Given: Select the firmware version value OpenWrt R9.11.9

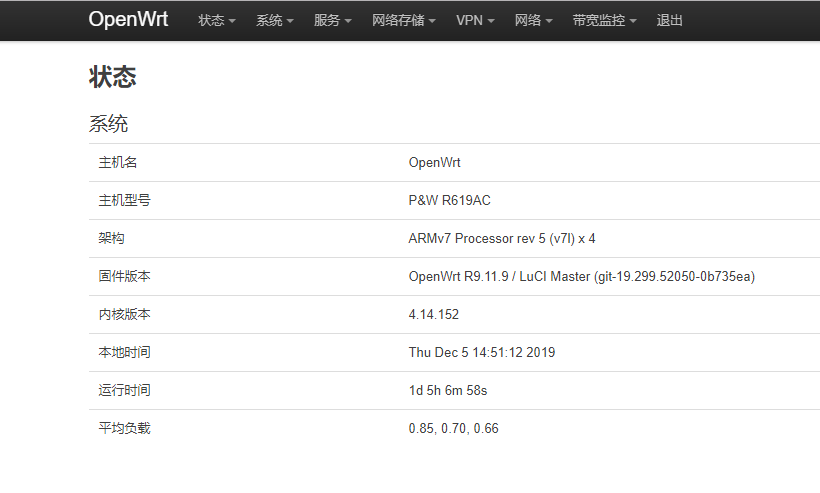Looking at the screenshot, I should [459, 277].
